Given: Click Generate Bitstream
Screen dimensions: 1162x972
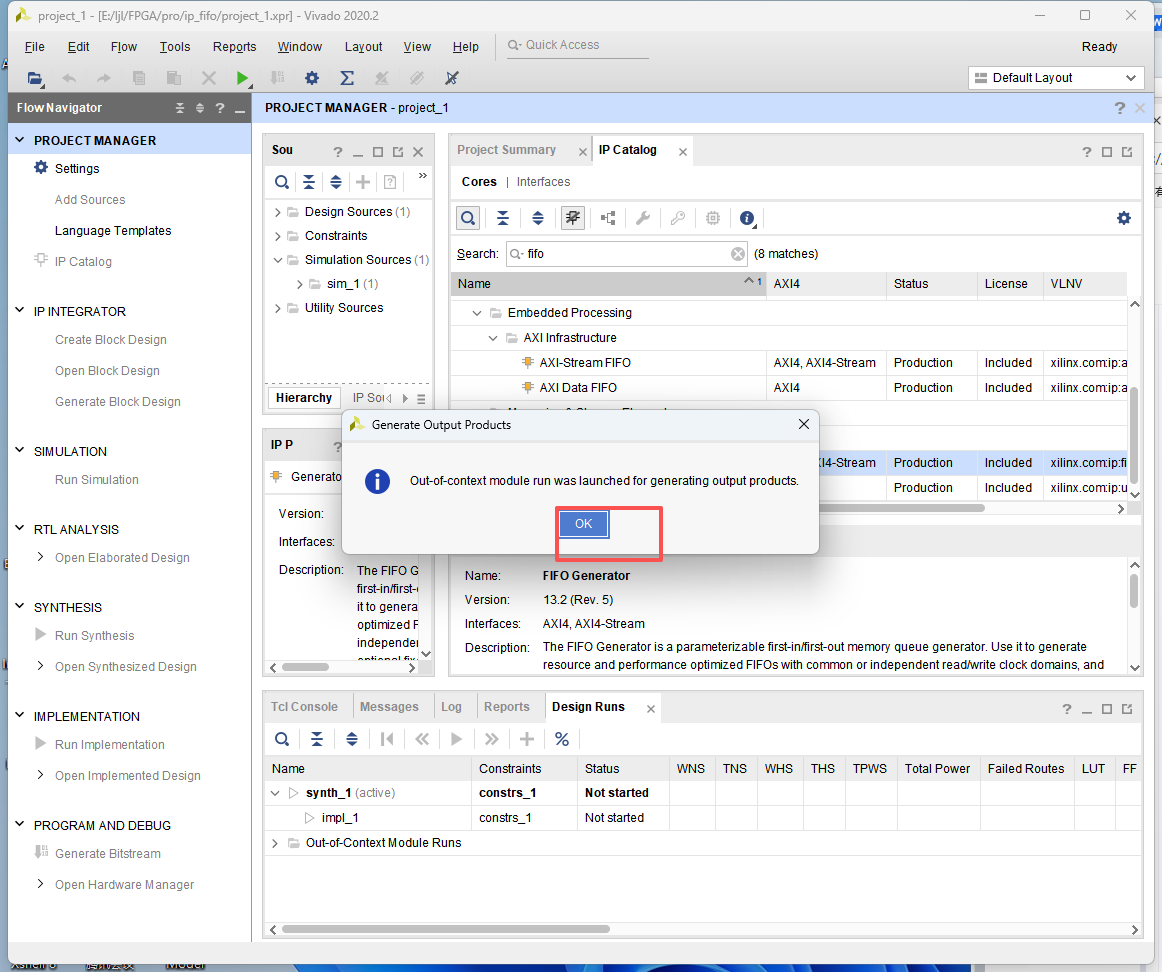Looking at the screenshot, I should [107, 854].
